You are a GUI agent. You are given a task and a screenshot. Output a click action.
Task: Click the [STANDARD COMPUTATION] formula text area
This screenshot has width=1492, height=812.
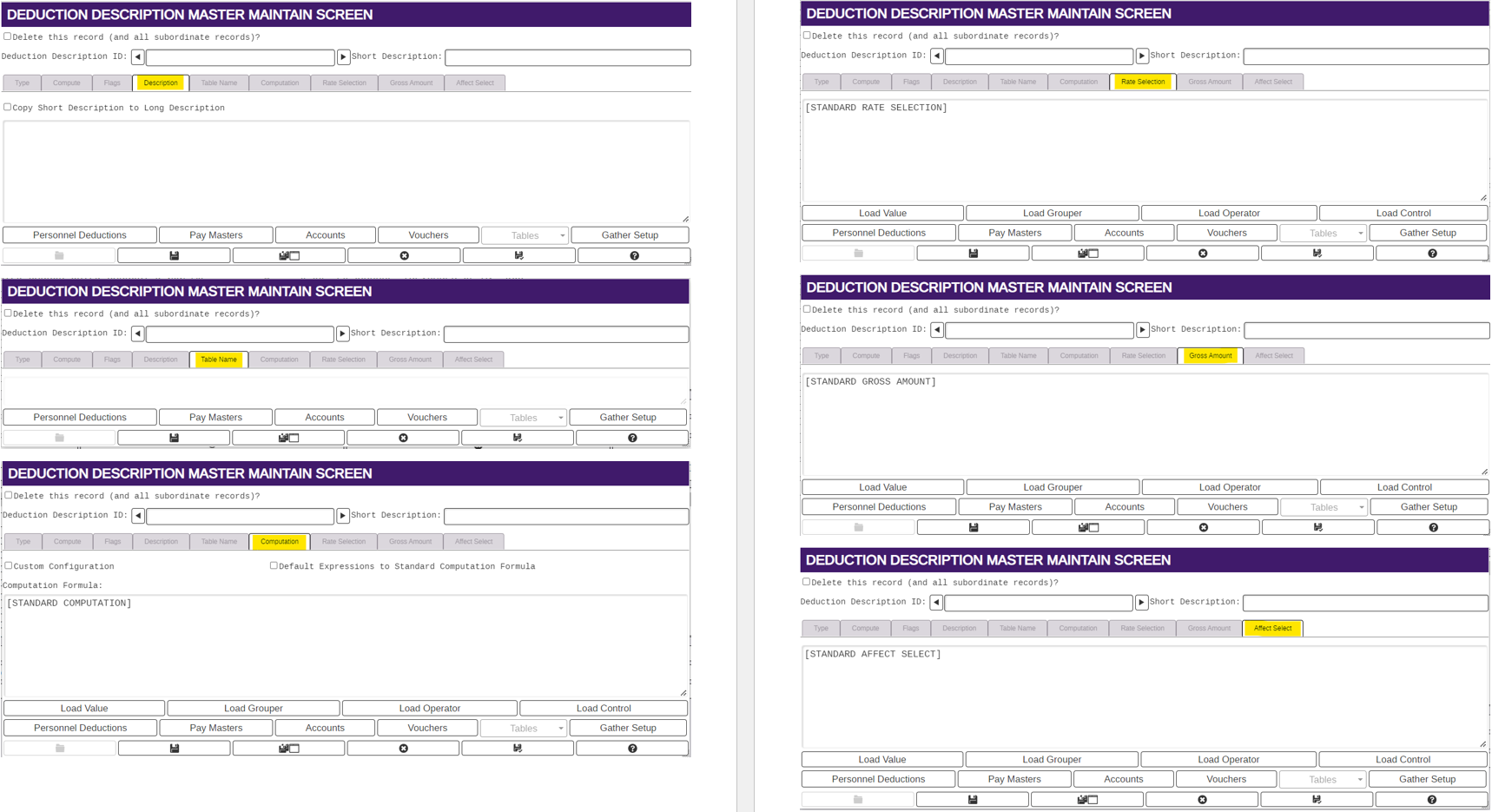click(347, 645)
